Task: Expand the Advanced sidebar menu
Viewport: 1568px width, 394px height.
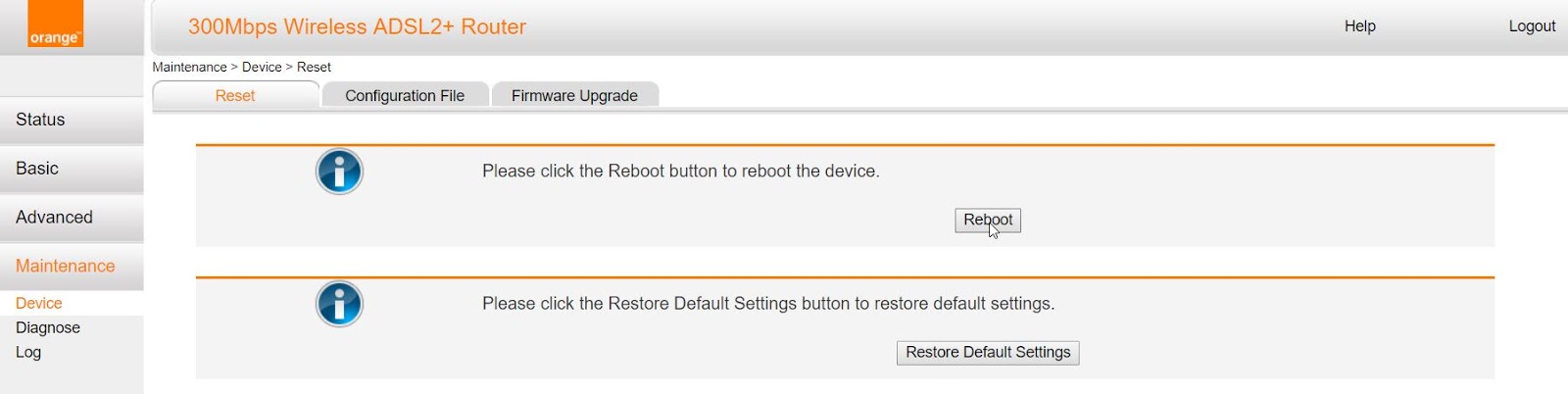Action: click(72, 218)
